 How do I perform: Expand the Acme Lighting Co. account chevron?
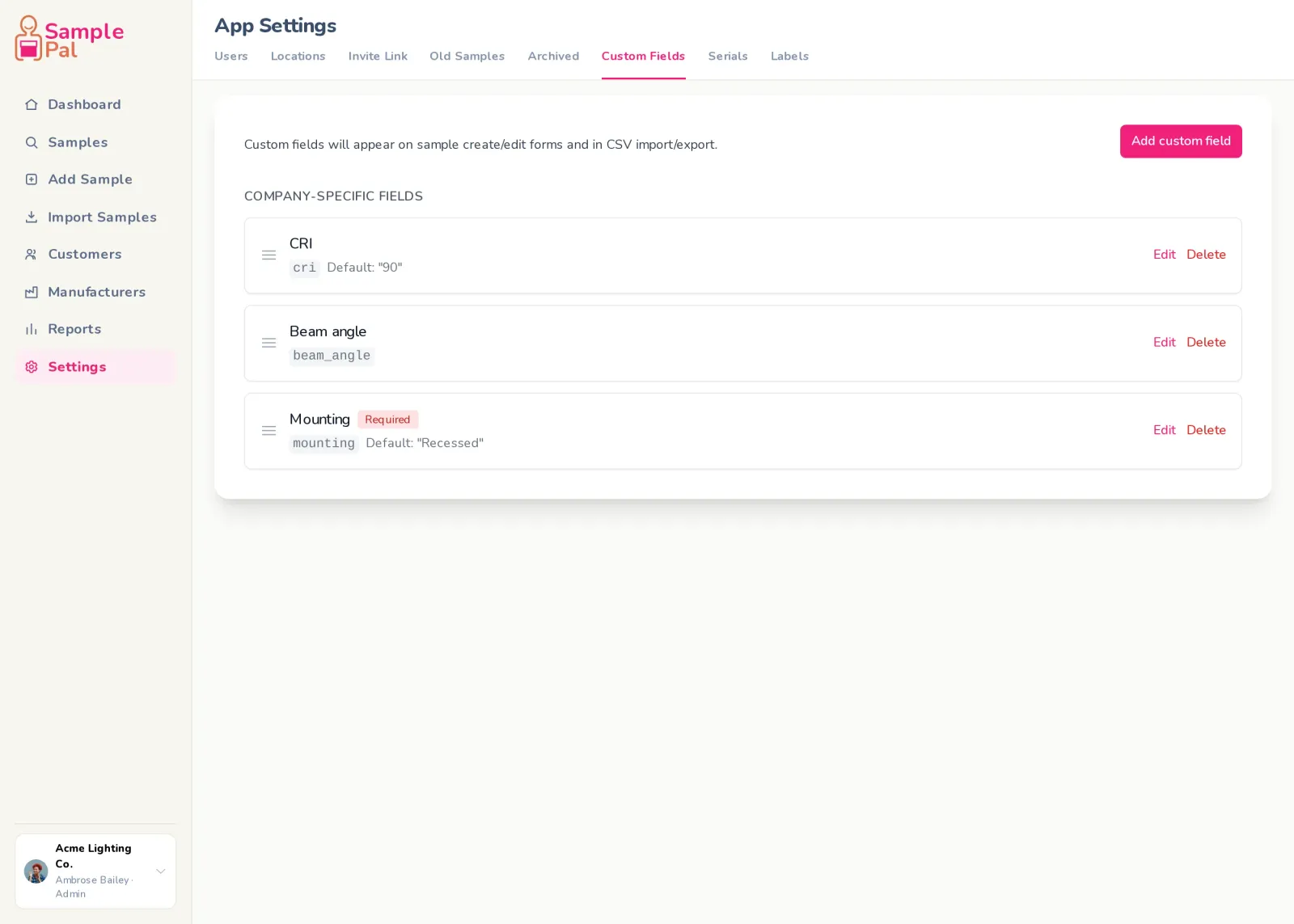(161, 871)
